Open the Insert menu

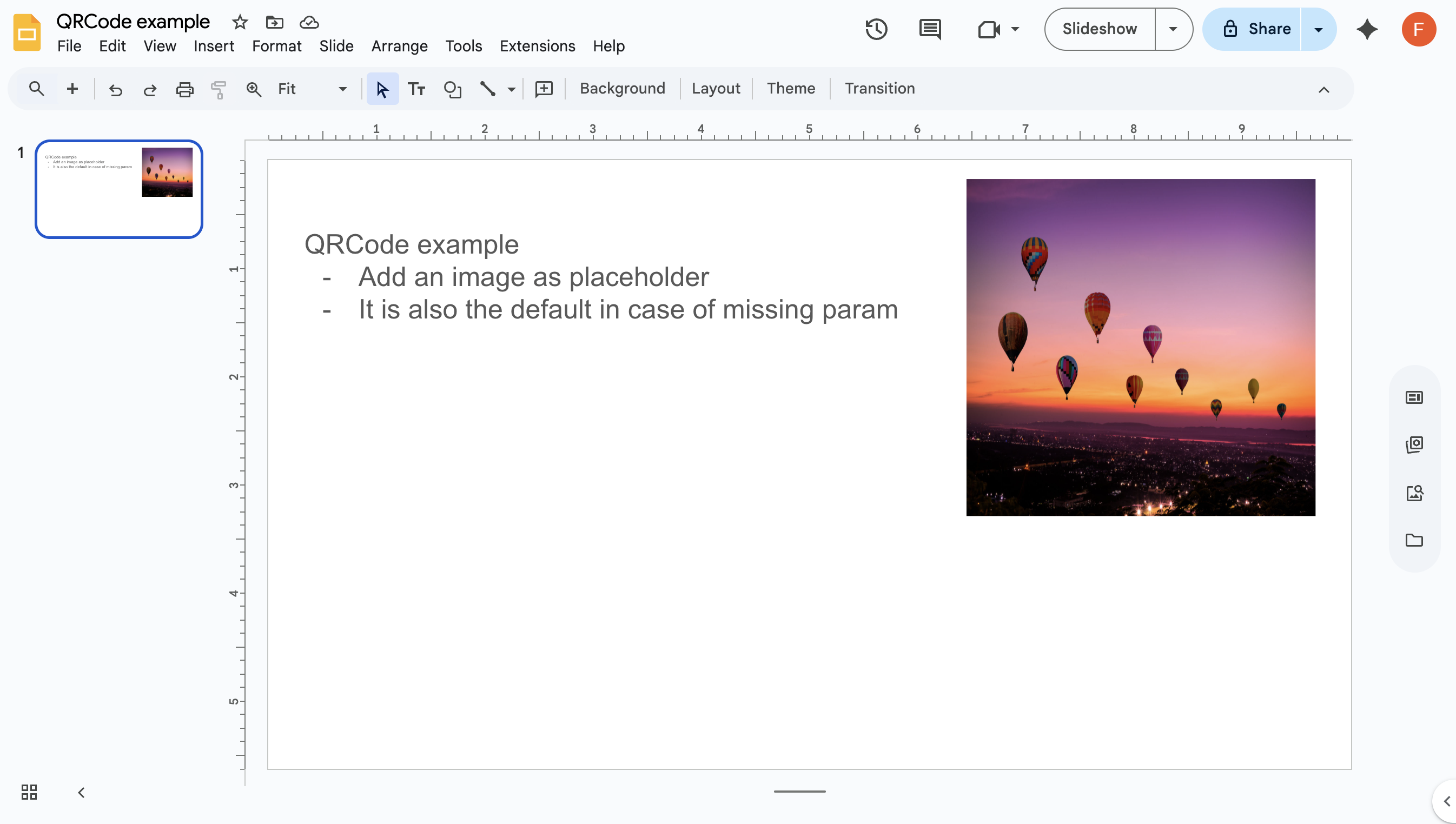214,46
